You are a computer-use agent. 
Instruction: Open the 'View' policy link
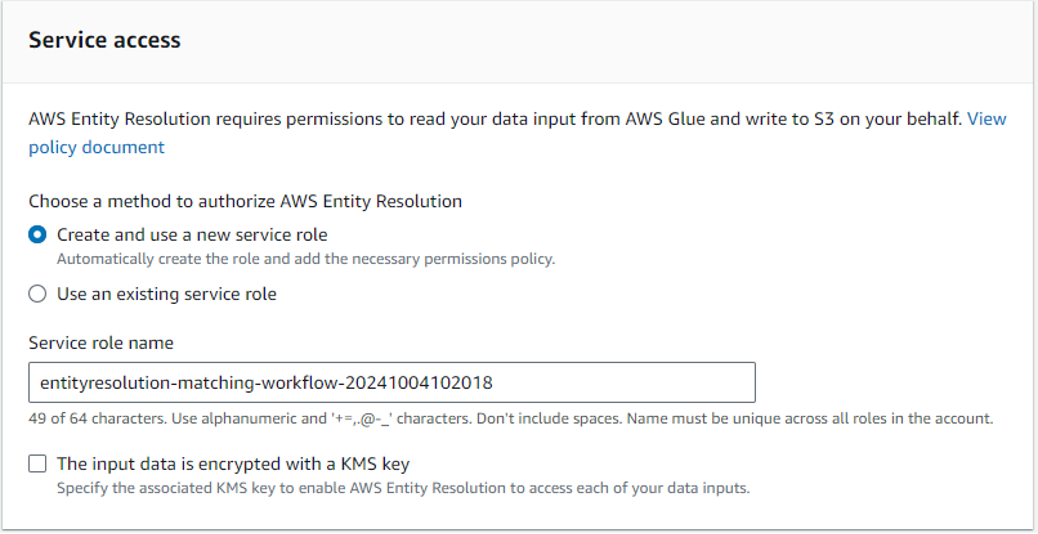987,119
